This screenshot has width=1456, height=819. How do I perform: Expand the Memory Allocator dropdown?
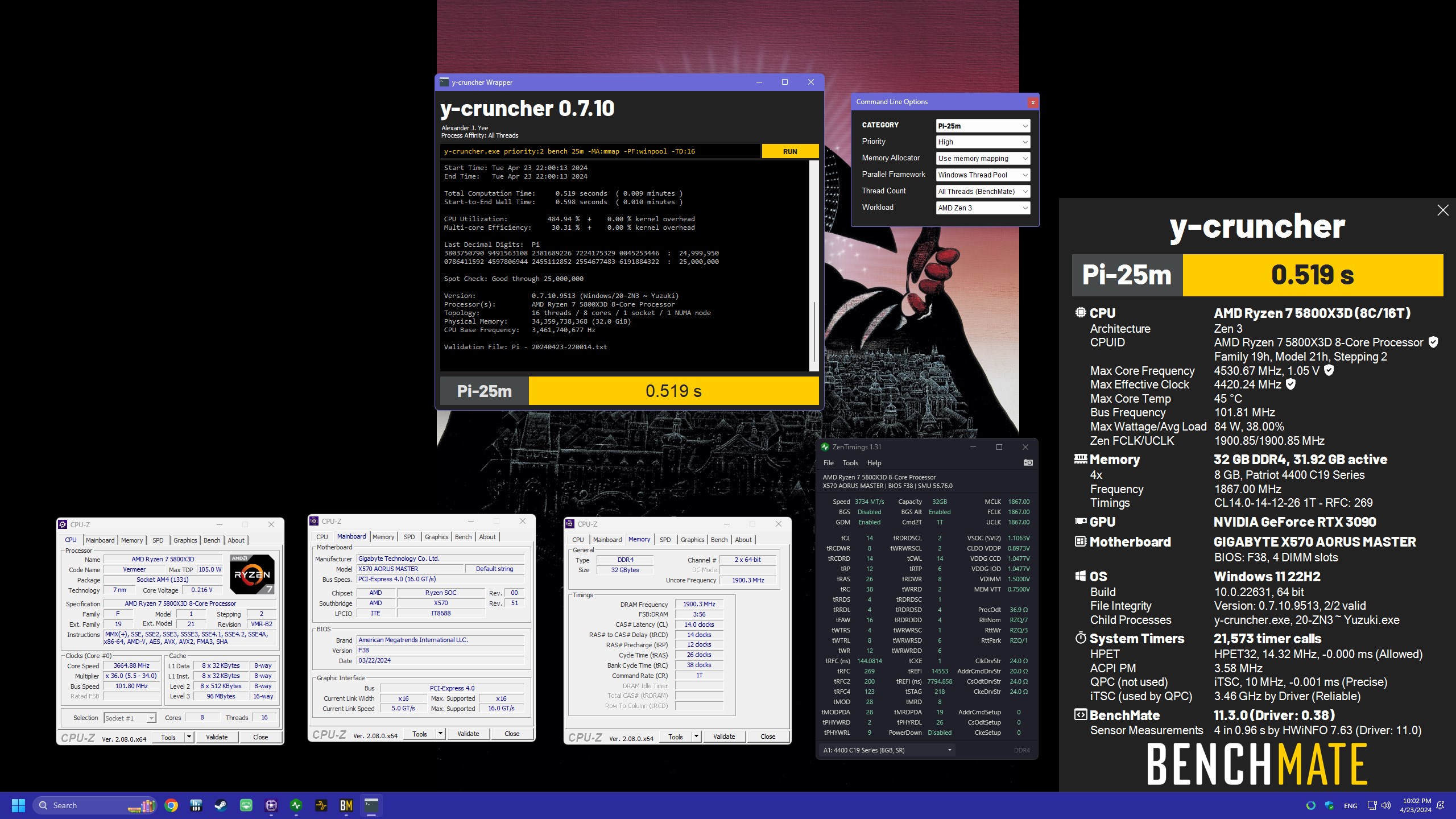(x=983, y=159)
